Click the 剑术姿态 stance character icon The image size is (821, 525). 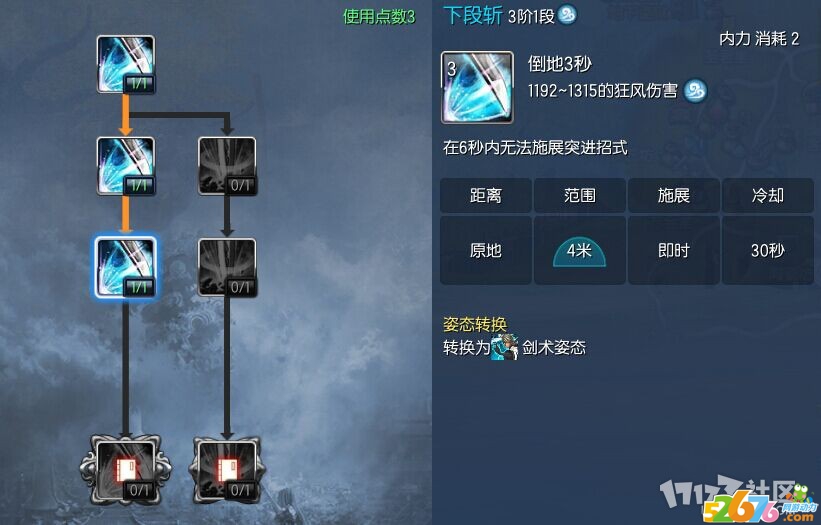click(505, 347)
